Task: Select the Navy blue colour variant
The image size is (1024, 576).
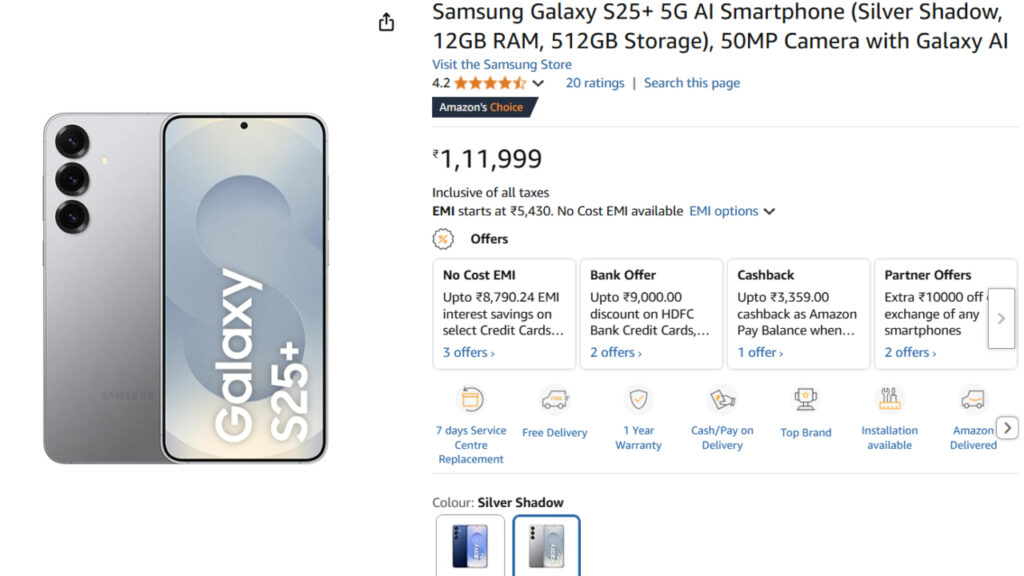Action: (x=470, y=546)
